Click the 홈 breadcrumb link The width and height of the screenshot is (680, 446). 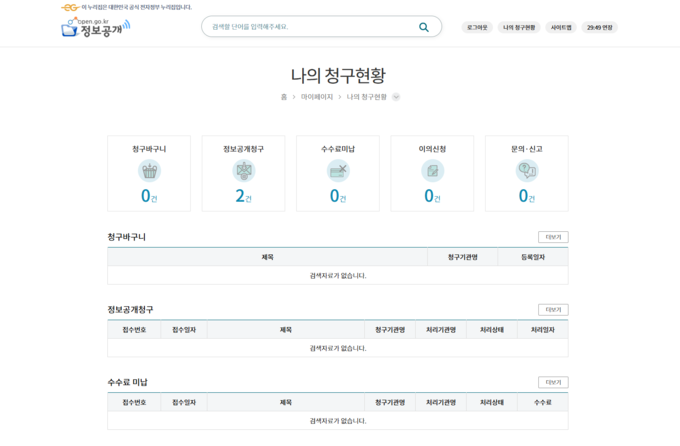pos(284,97)
